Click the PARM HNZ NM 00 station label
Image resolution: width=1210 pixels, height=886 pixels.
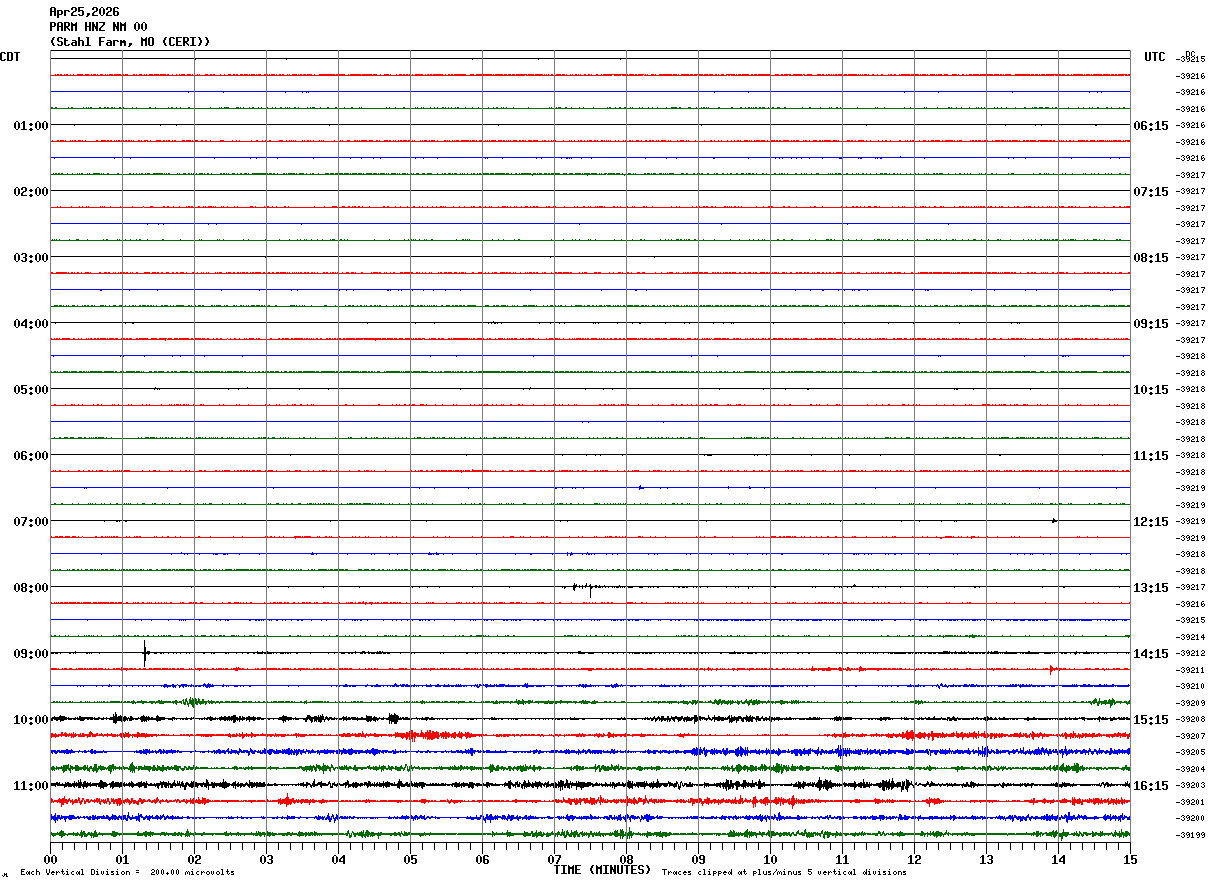tap(98, 27)
